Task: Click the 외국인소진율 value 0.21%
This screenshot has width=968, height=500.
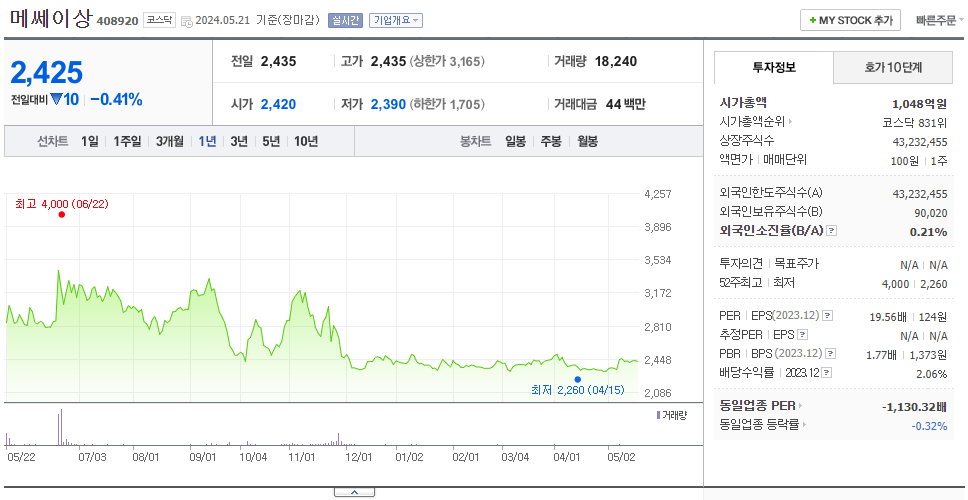Action: click(x=928, y=232)
